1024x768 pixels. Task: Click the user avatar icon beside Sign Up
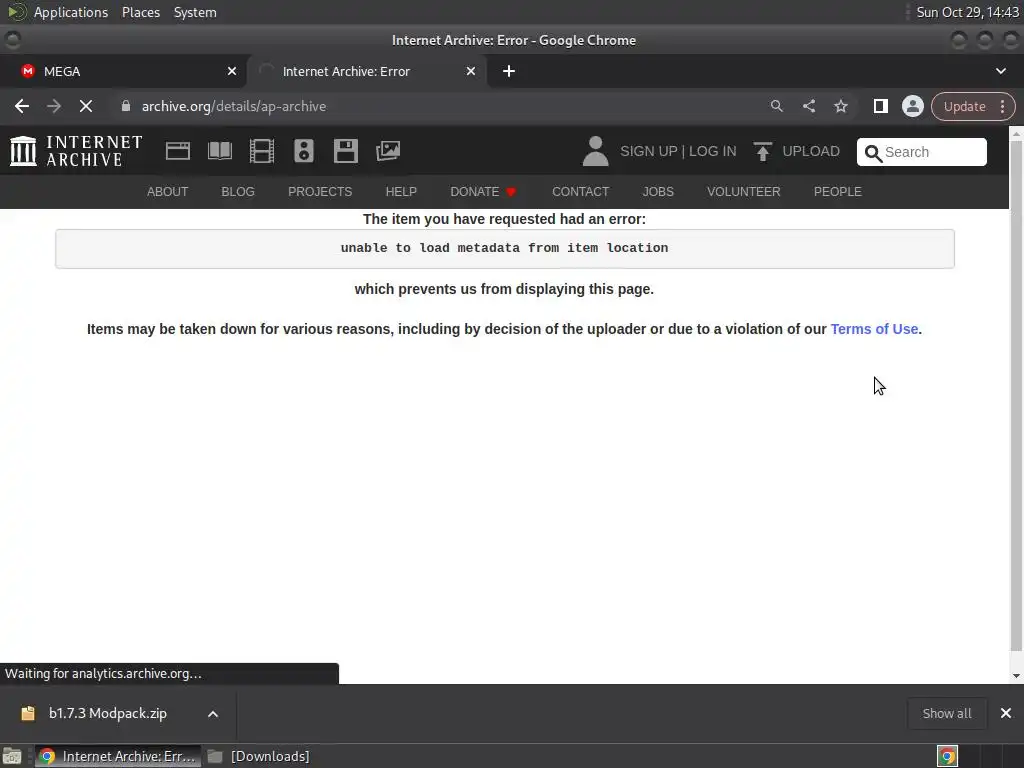595,151
